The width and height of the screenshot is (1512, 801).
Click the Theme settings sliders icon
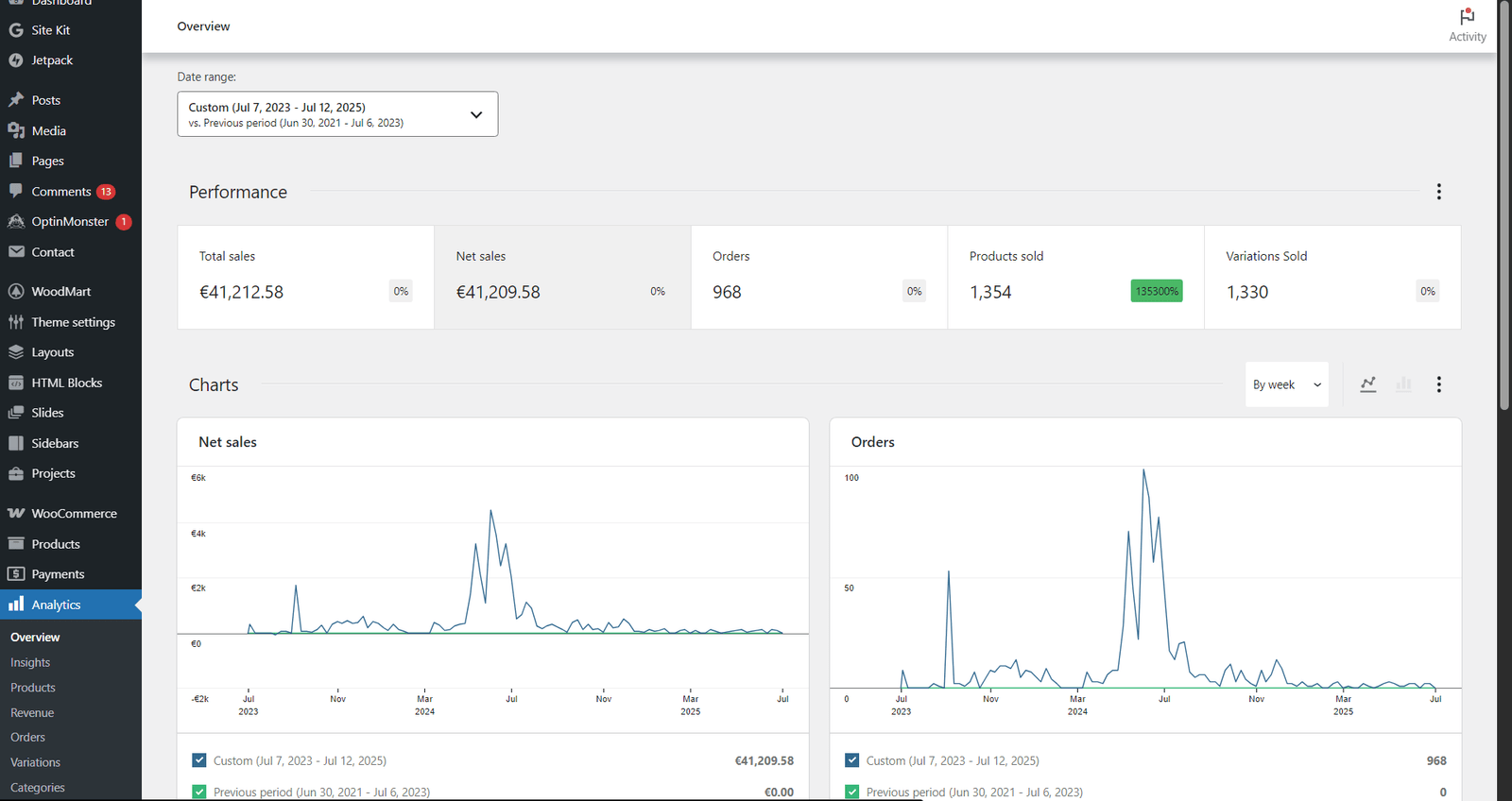pyautogui.click(x=16, y=322)
